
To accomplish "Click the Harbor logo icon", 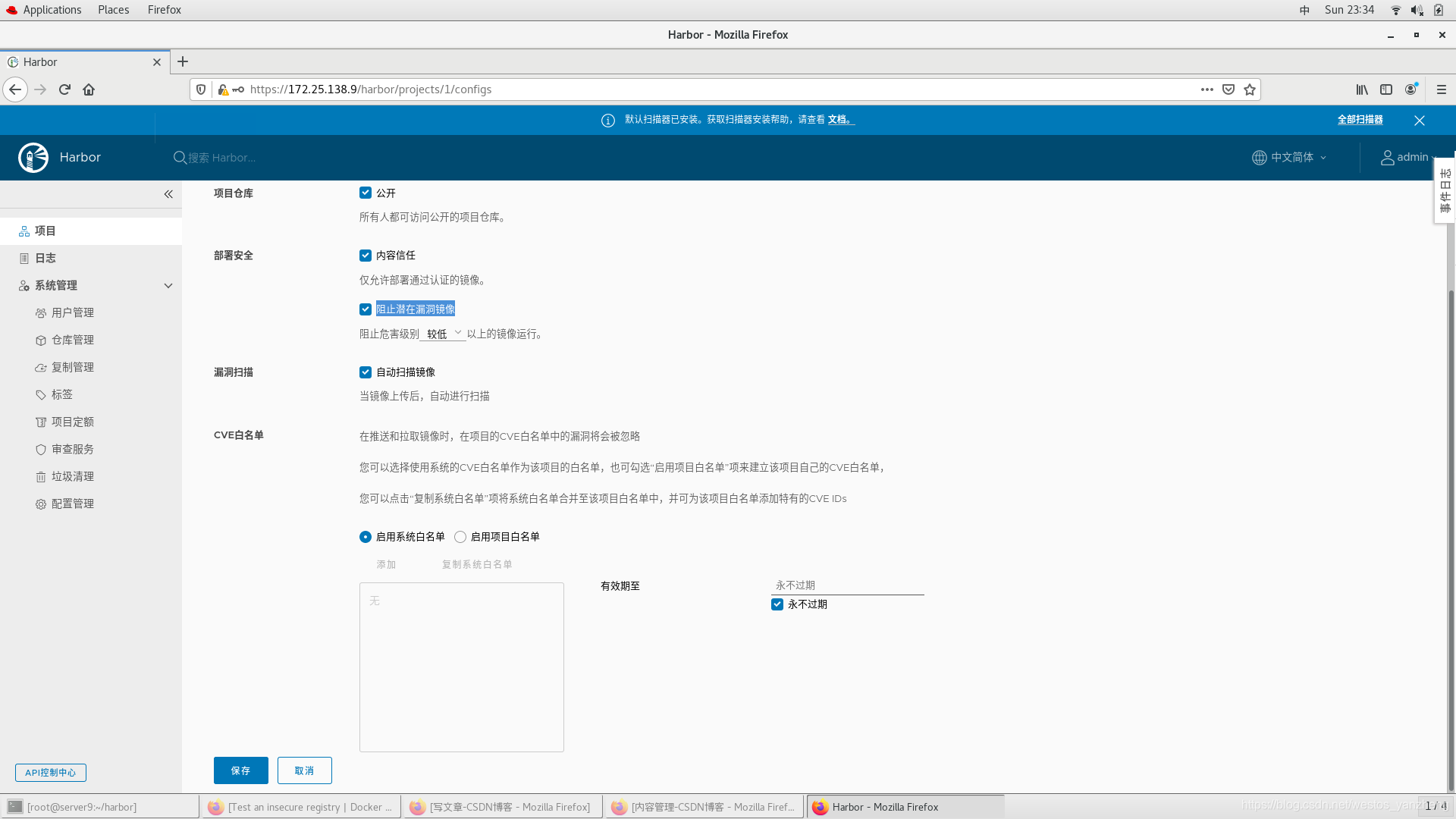I will click(33, 158).
